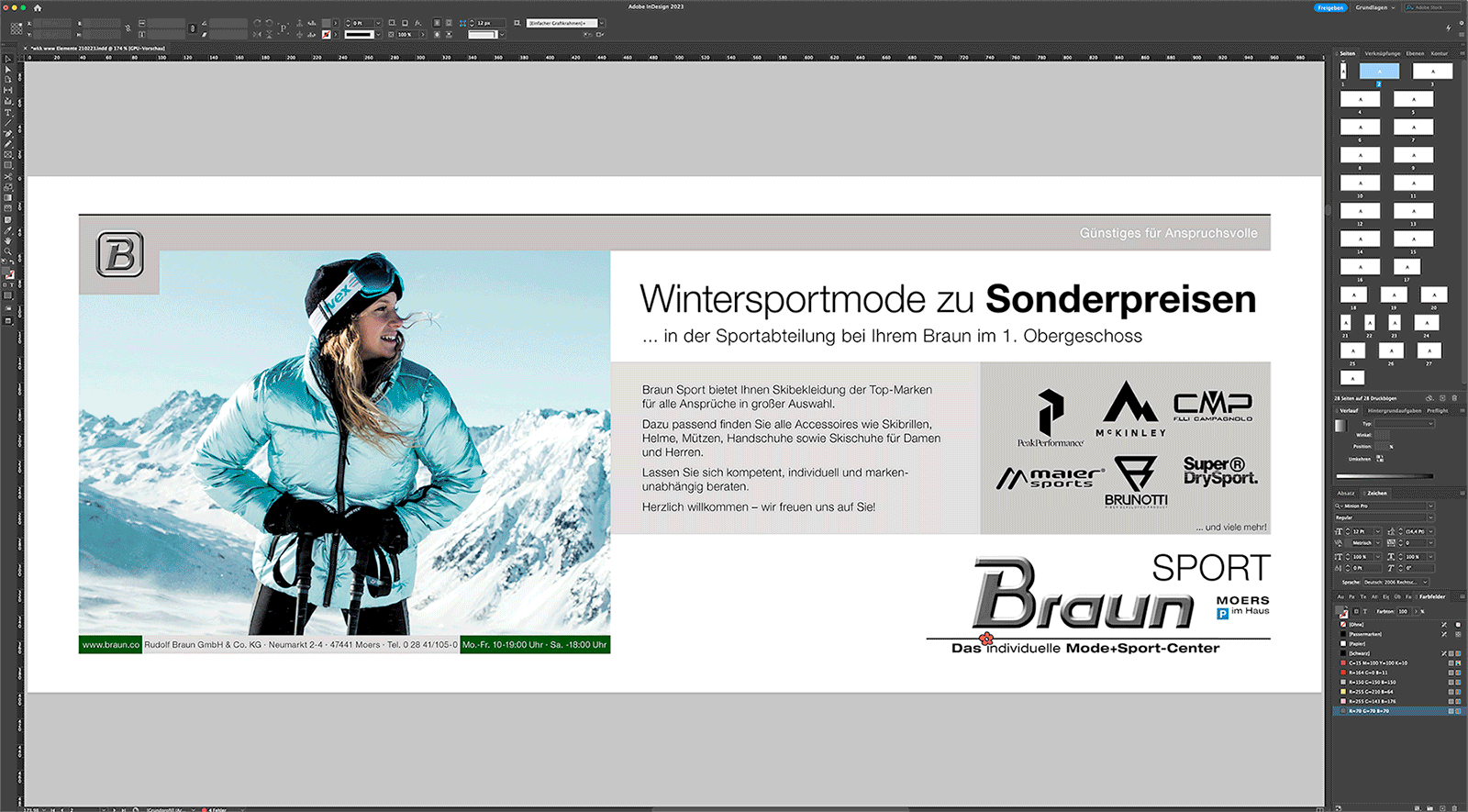This screenshot has width=1468, height=812.
Task: Switch to the Absatz tab
Action: pyautogui.click(x=1346, y=494)
